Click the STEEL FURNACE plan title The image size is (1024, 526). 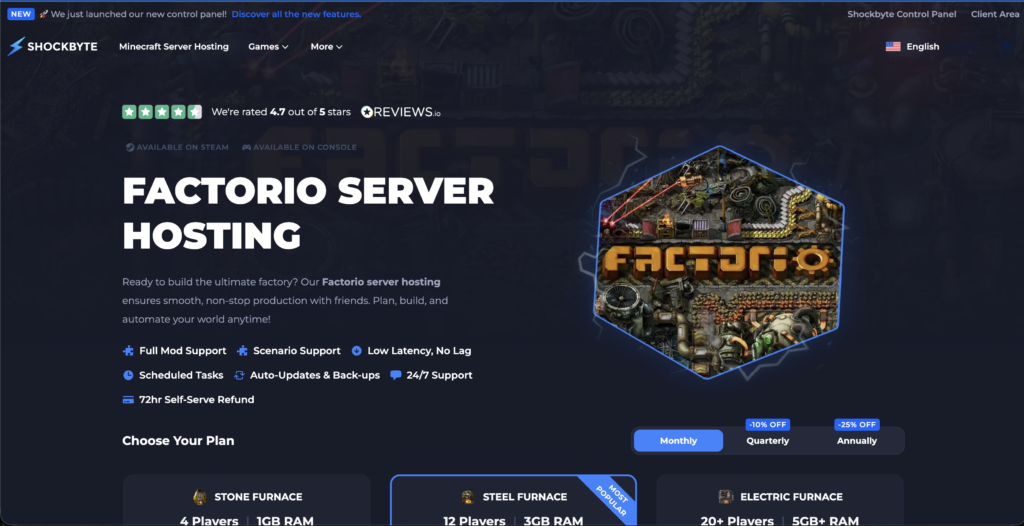click(525, 497)
